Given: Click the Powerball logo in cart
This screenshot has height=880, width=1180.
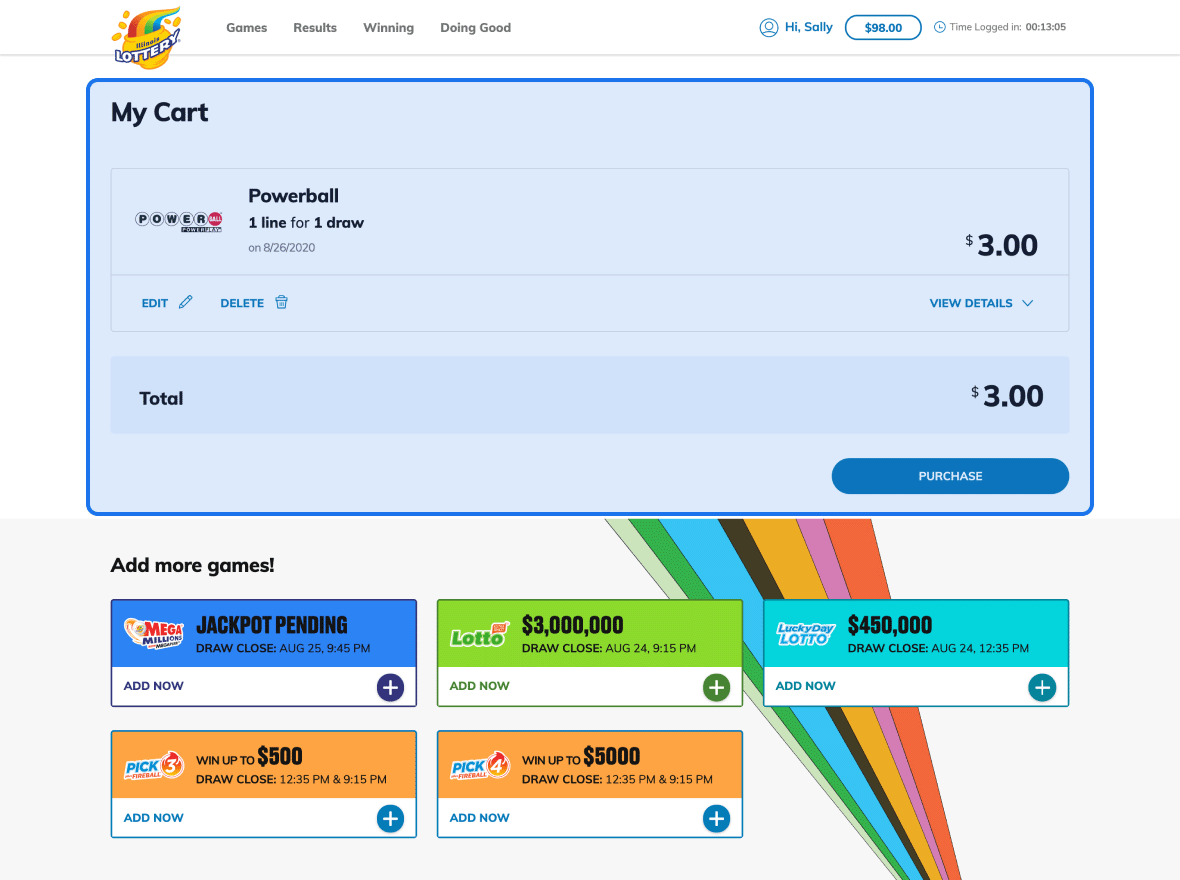Looking at the screenshot, I should 179,221.
